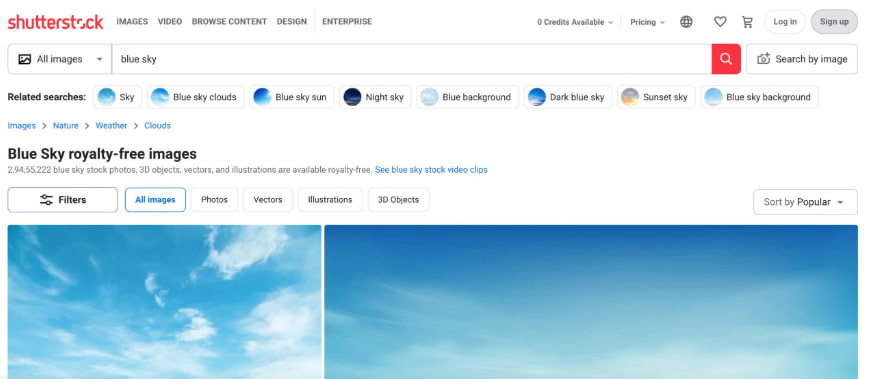Screen dimensions: 870x379
Task: Select the All images filter tab
Action: 155,200
